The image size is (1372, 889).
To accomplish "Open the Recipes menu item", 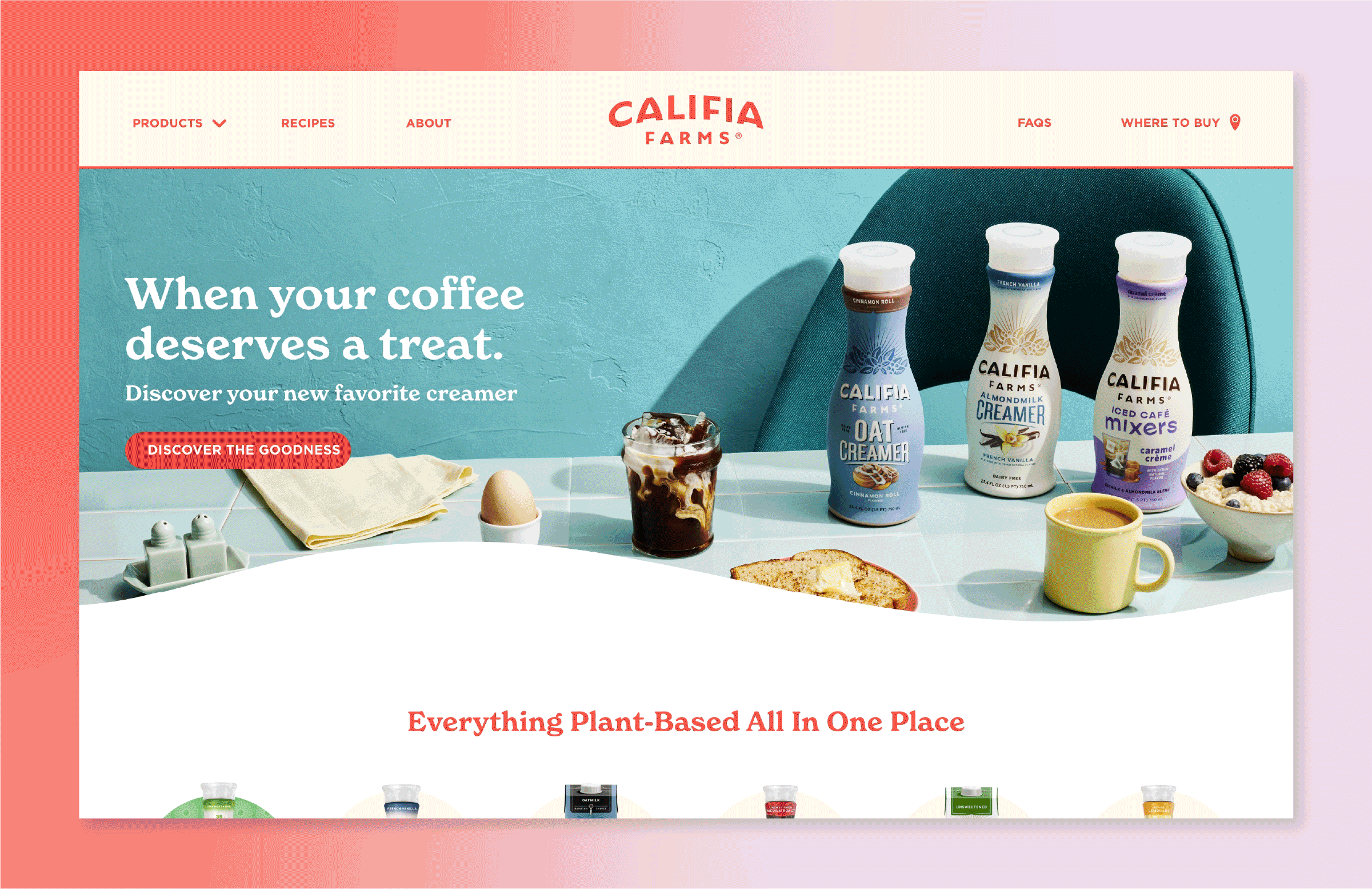I will [x=309, y=122].
